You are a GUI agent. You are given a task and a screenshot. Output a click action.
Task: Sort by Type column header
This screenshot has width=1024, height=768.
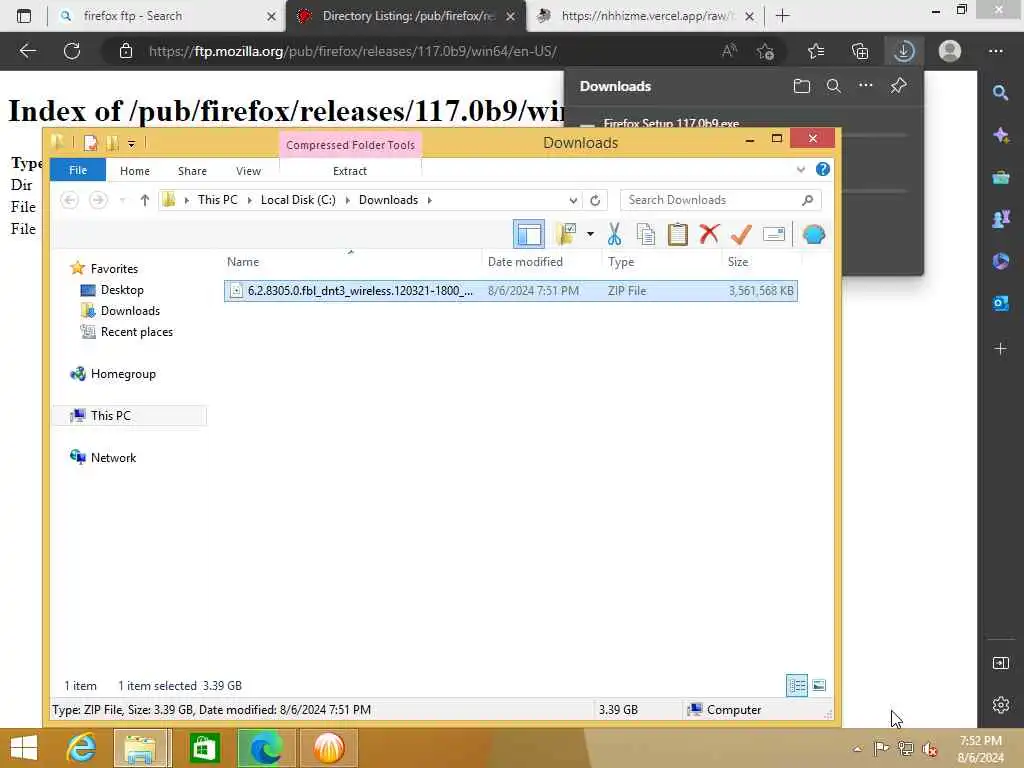click(620, 261)
